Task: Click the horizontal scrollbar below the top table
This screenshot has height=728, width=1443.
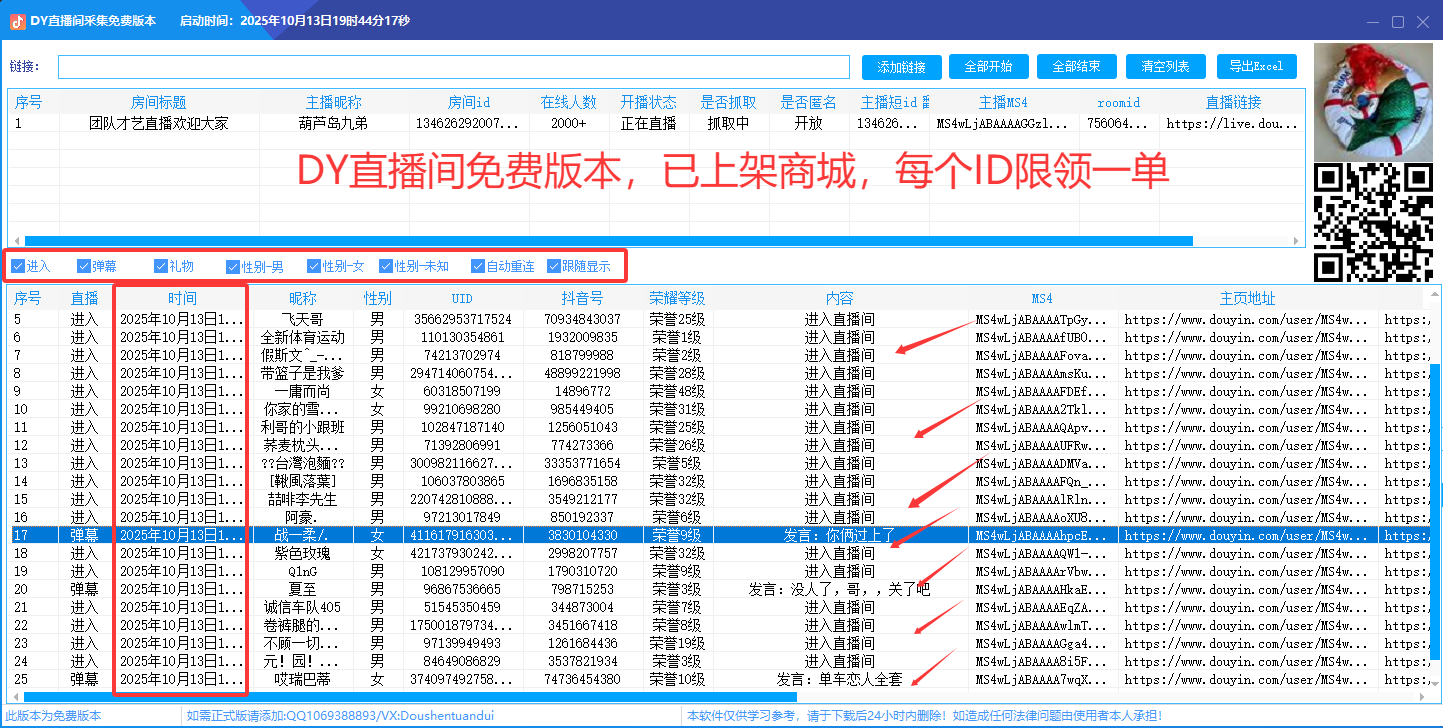Action: pyautogui.click(x=600, y=240)
